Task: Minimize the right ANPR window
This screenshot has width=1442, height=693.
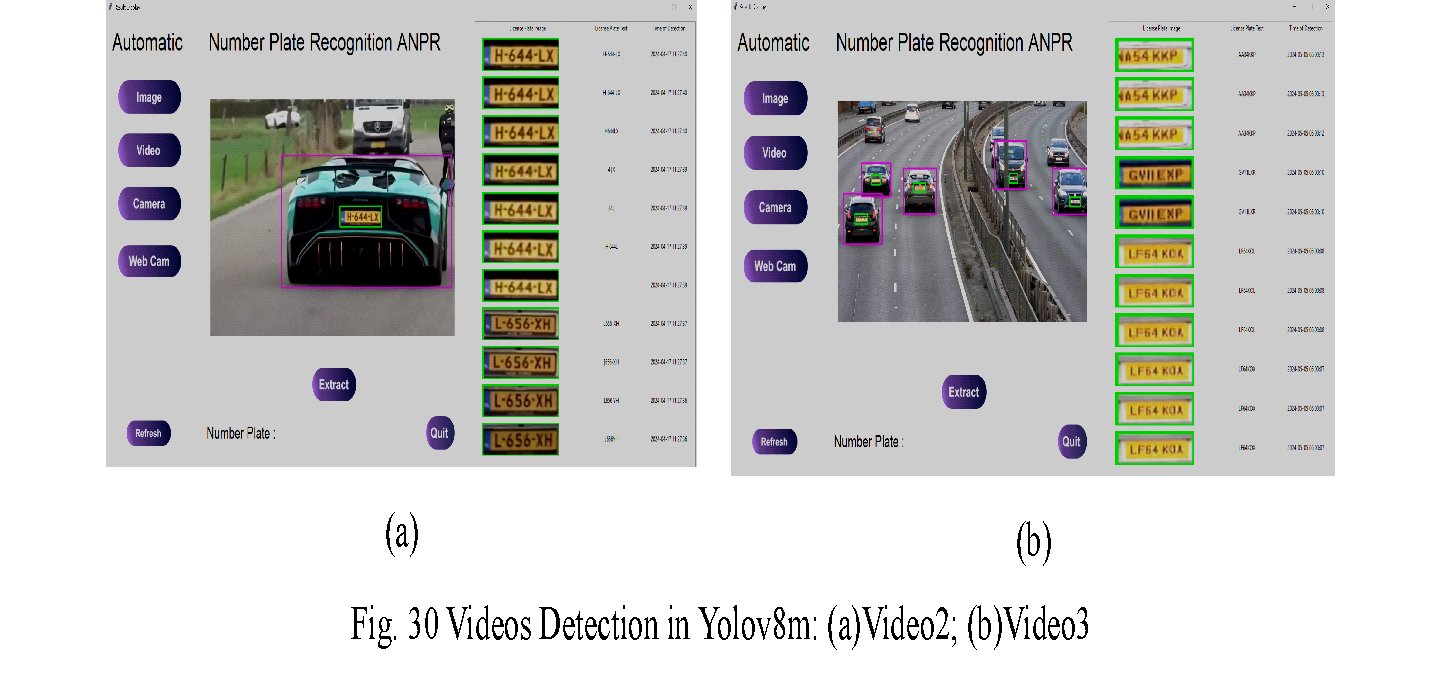Action: [1293, 6]
